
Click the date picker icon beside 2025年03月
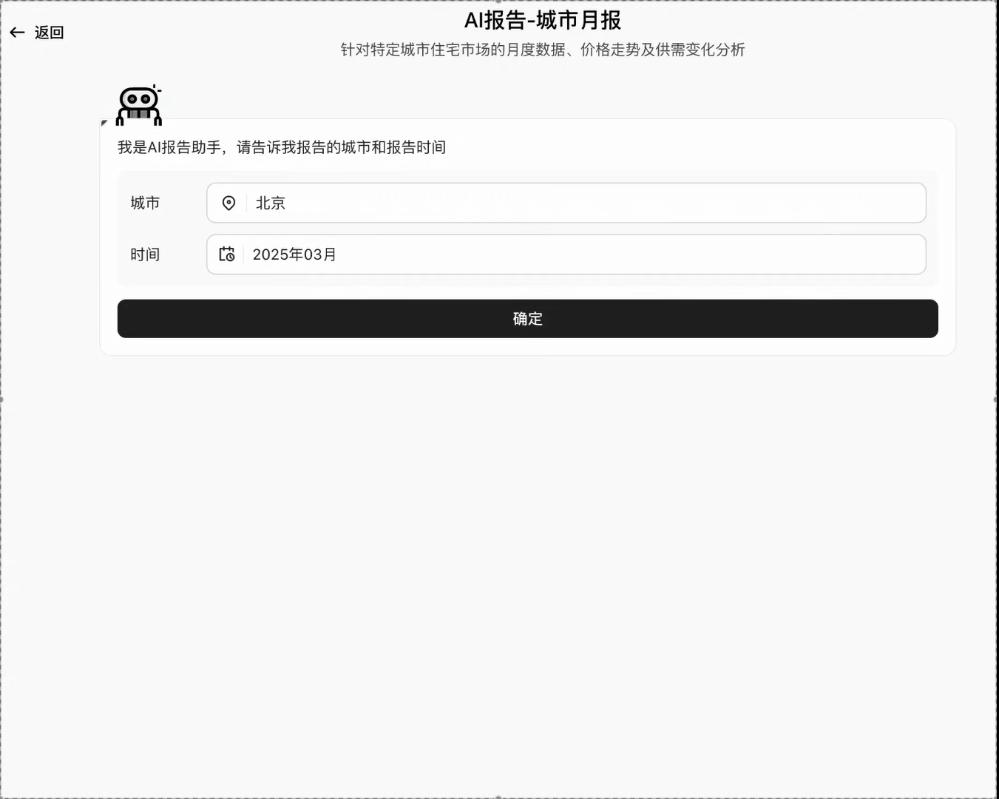[x=229, y=255]
